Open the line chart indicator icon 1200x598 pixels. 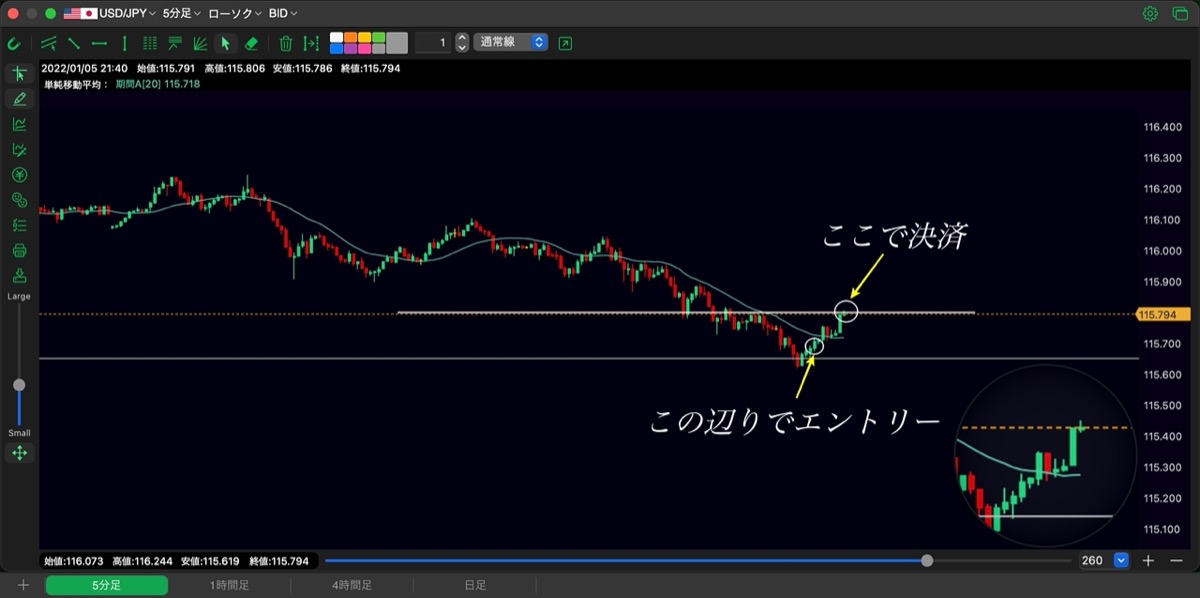pyautogui.click(x=19, y=124)
